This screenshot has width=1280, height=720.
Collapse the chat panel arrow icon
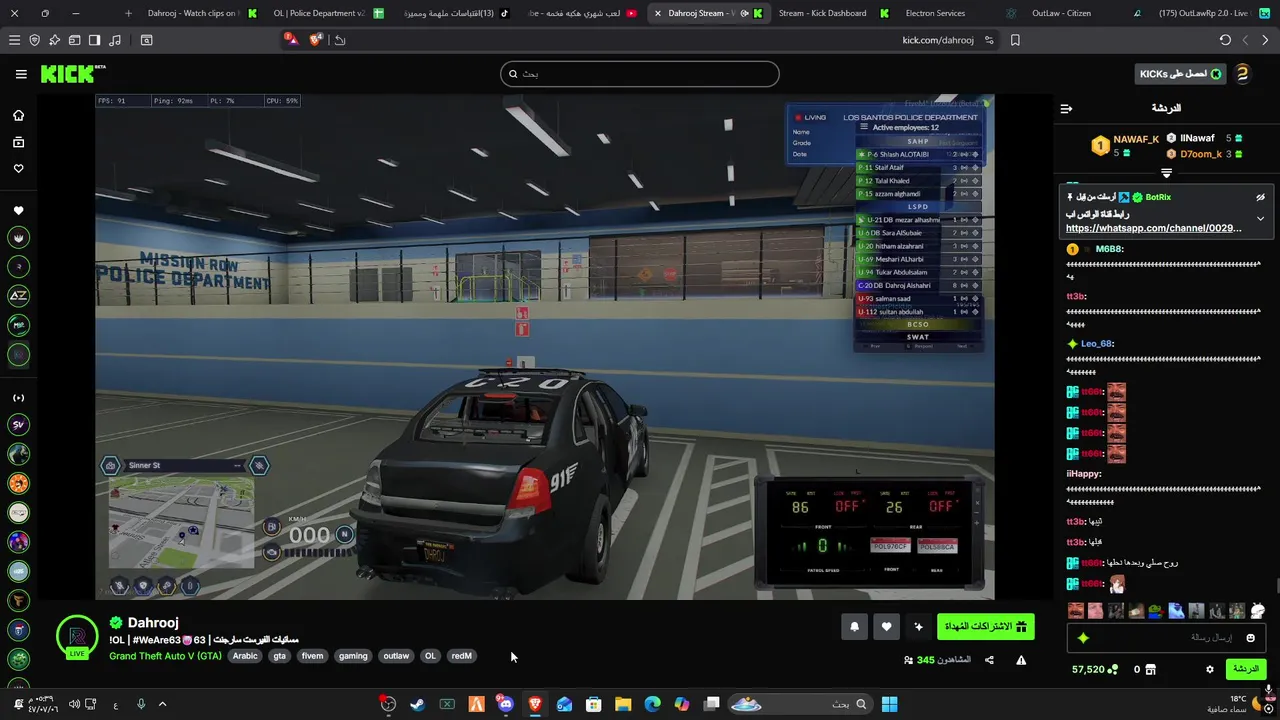click(x=1066, y=108)
